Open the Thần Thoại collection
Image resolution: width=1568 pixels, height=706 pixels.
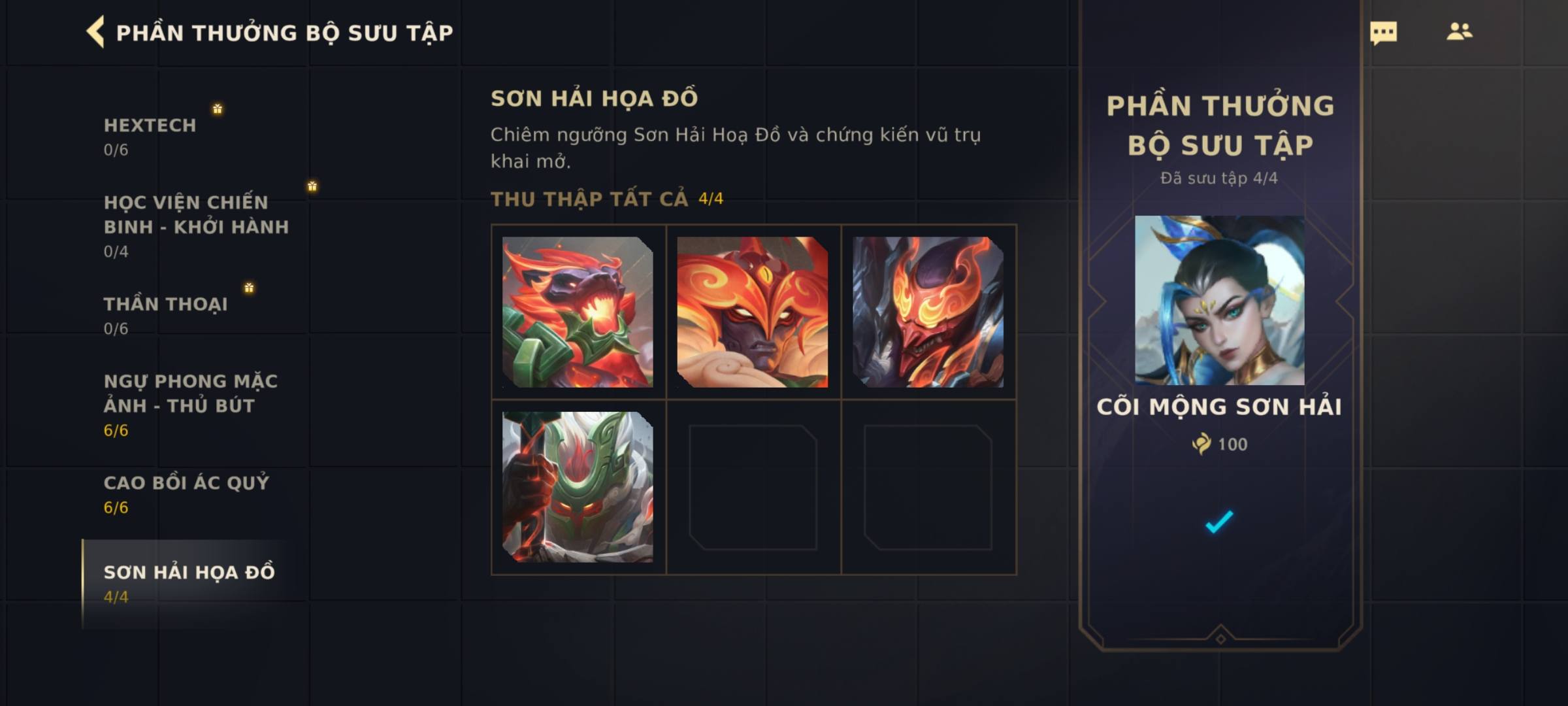pos(165,315)
